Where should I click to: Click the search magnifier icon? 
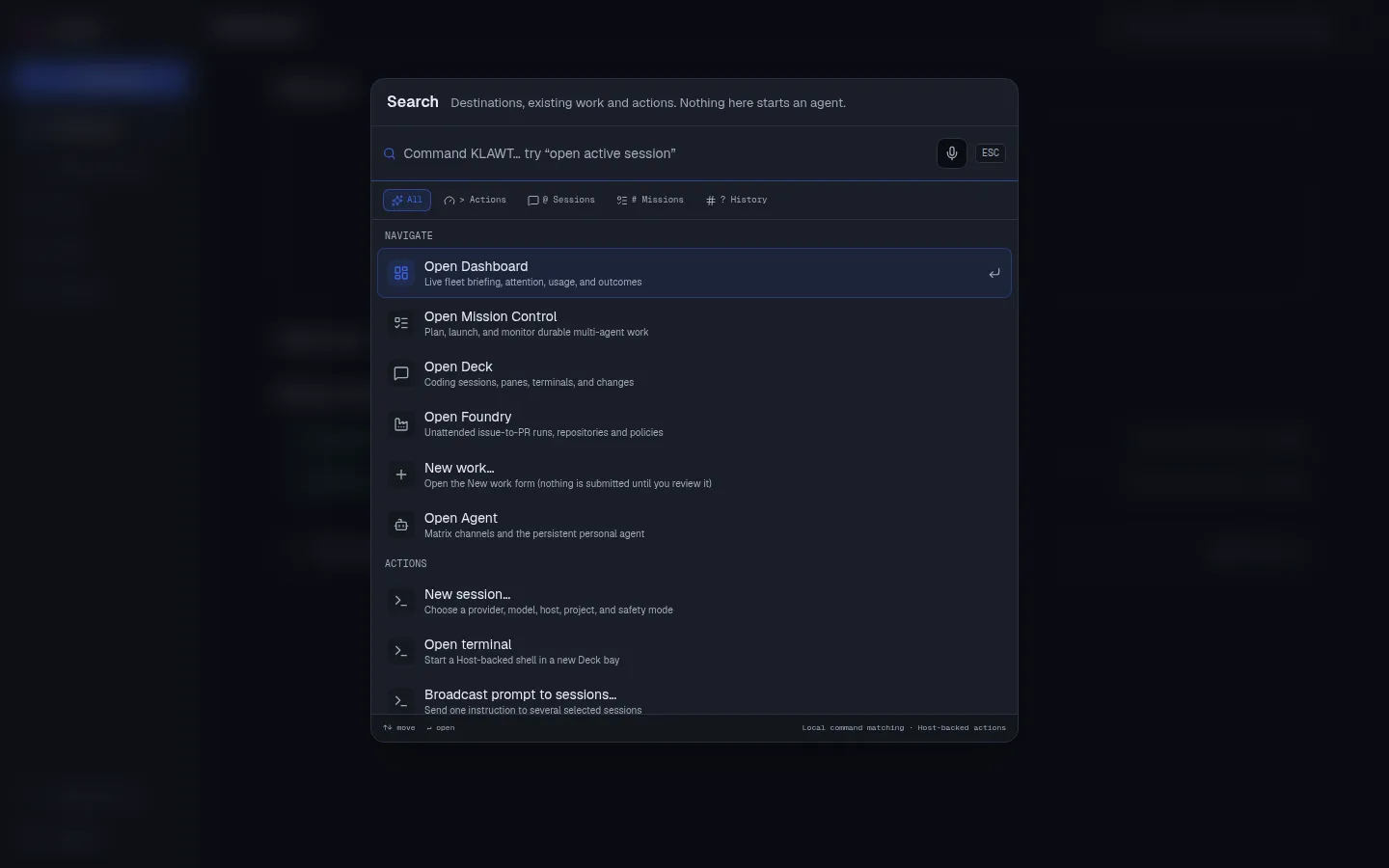(390, 153)
